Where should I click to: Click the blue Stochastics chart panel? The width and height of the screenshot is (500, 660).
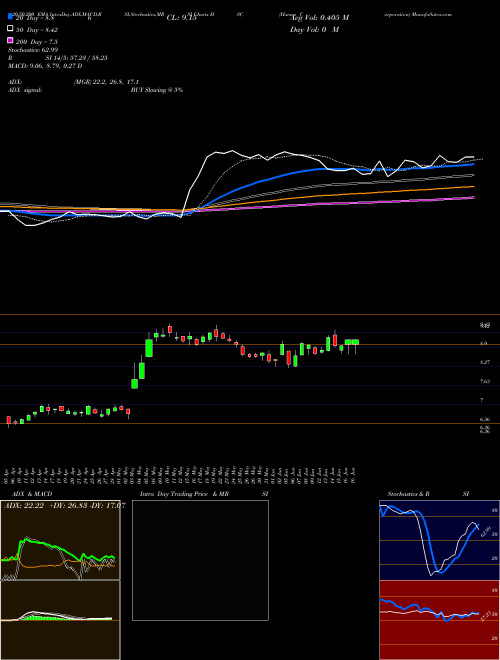pyautogui.click(x=439, y=540)
